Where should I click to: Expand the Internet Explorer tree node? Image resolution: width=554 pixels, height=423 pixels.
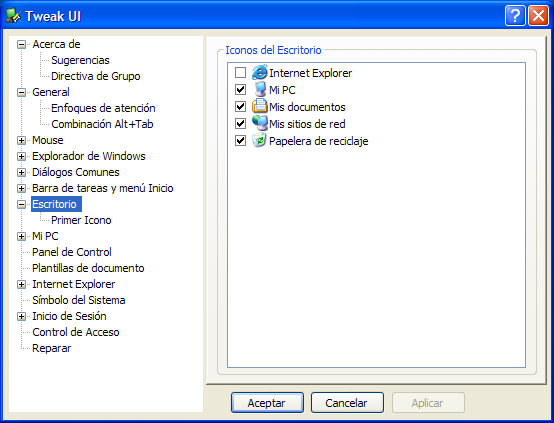click(22, 284)
